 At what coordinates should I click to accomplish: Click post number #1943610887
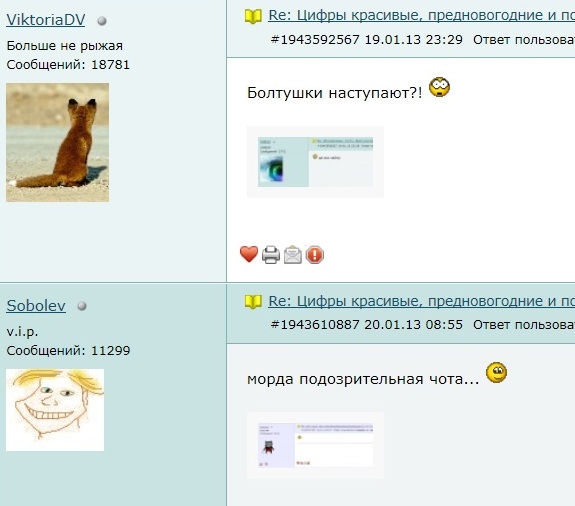315,324
